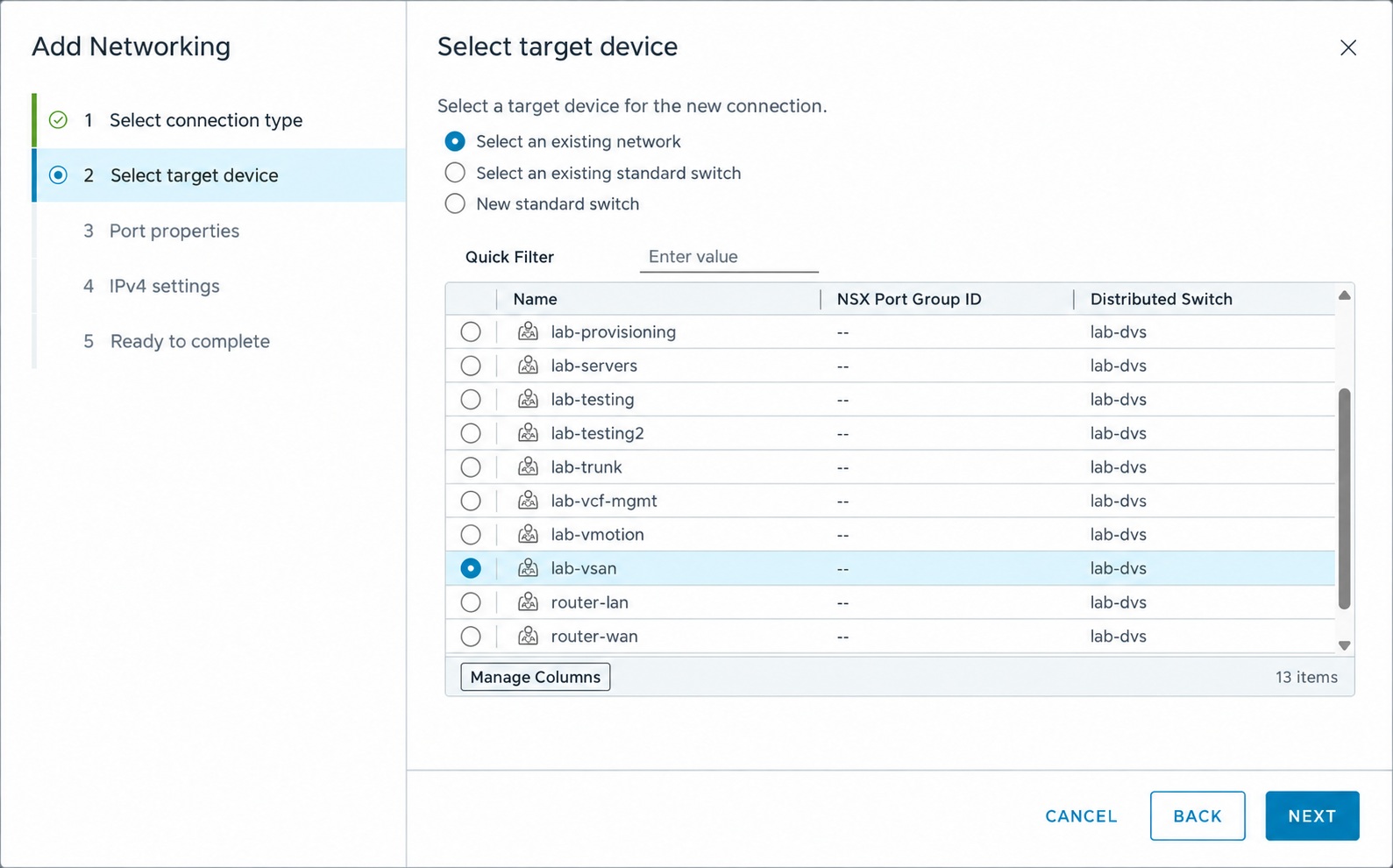1393x868 pixels.
Task: Open Manage Columns for the network table
Action: tap(536, 677)
